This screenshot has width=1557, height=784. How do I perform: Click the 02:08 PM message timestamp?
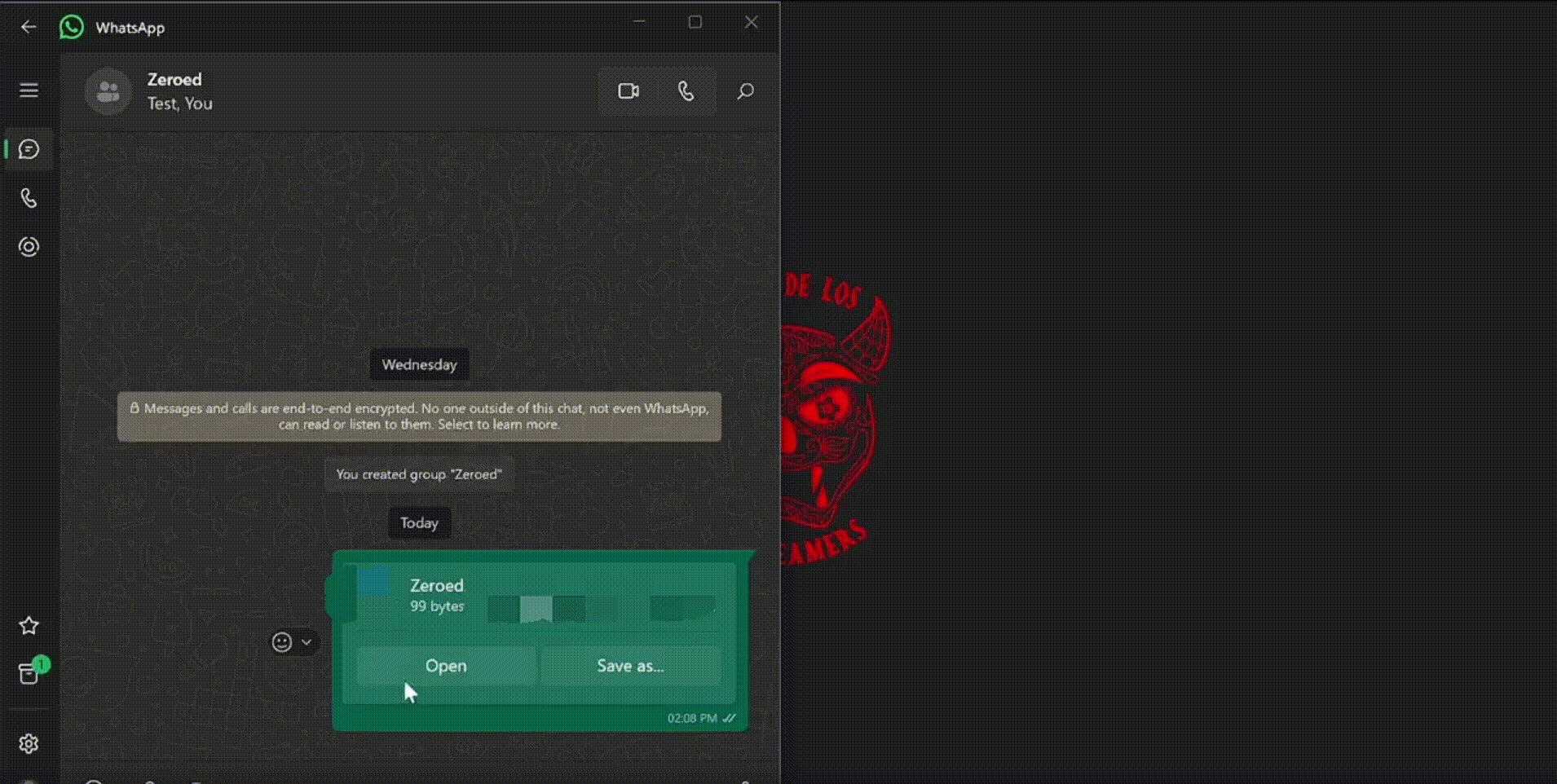tap(692, 718)
